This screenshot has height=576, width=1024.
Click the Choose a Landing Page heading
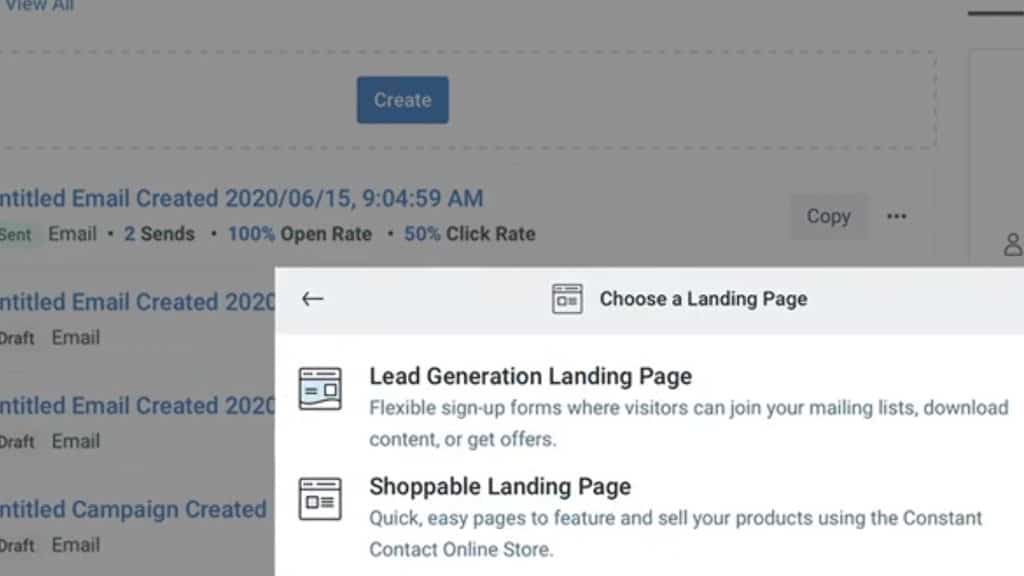point(703,298)
